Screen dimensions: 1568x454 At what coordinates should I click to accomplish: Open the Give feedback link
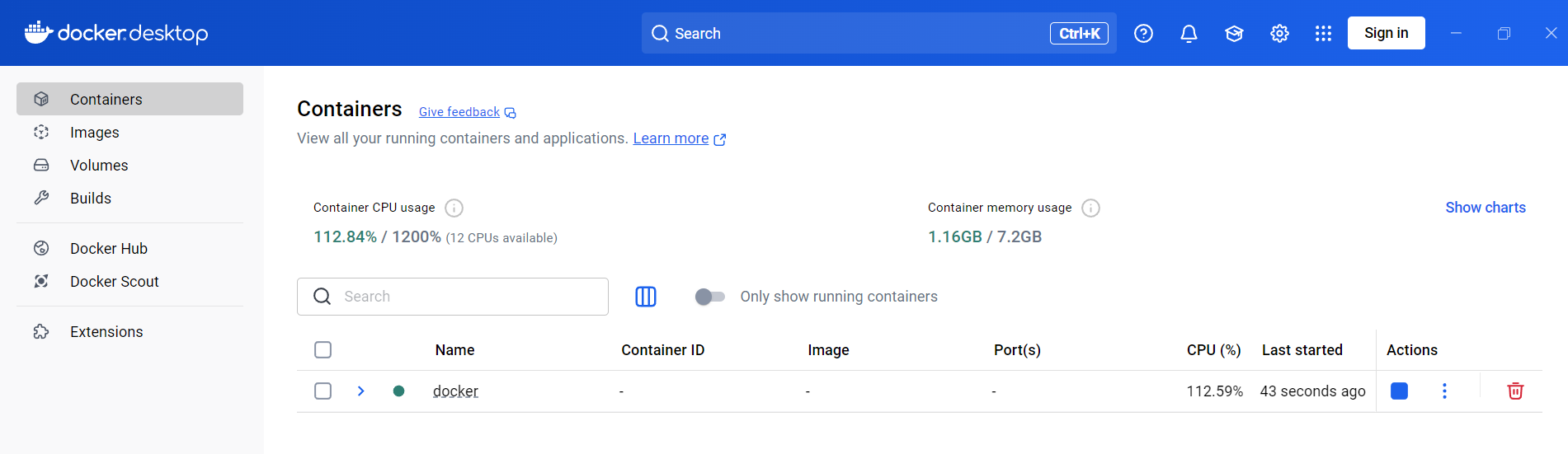click(x=467, y=112)
